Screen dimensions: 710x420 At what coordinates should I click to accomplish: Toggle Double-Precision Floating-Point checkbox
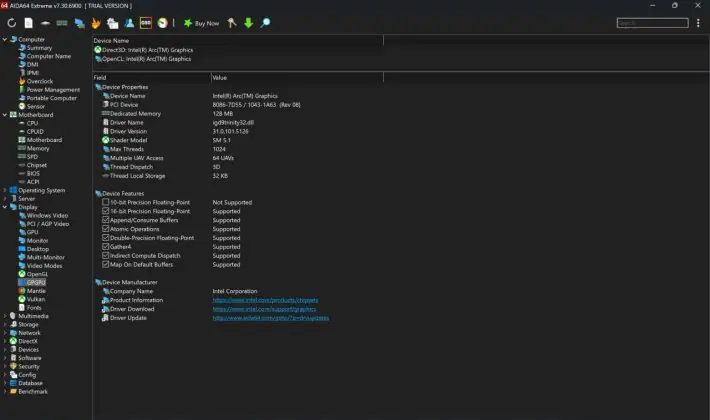(x=106, y=238)
